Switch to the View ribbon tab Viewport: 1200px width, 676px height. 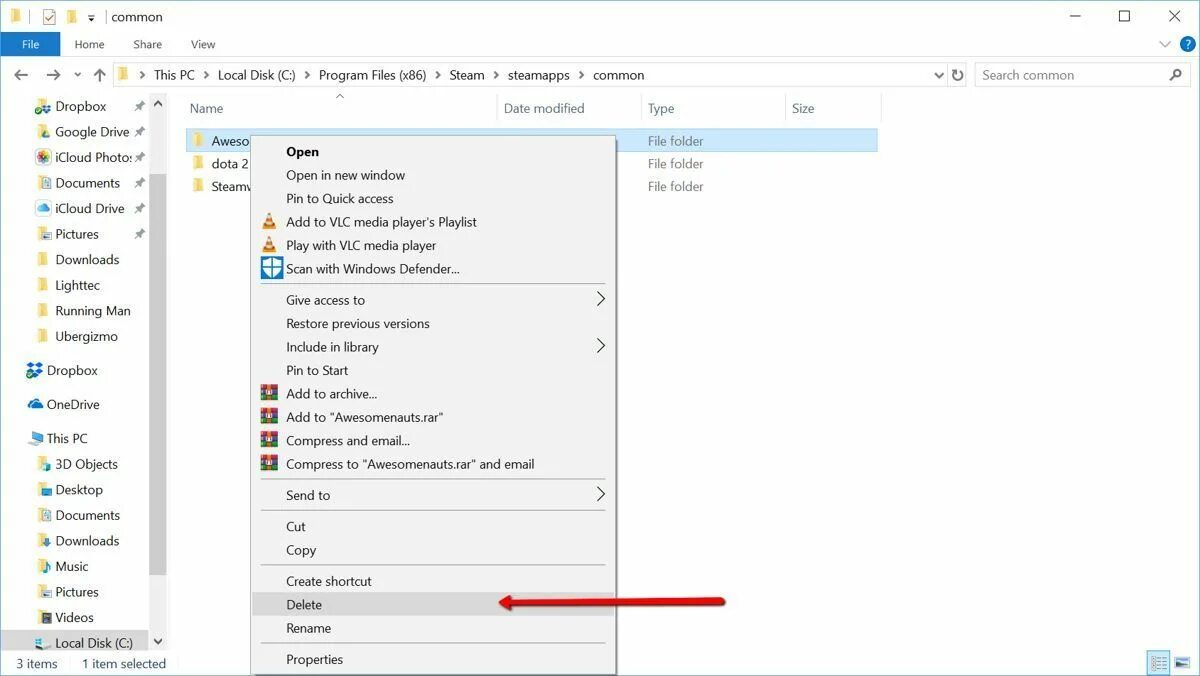pos(203,44)
